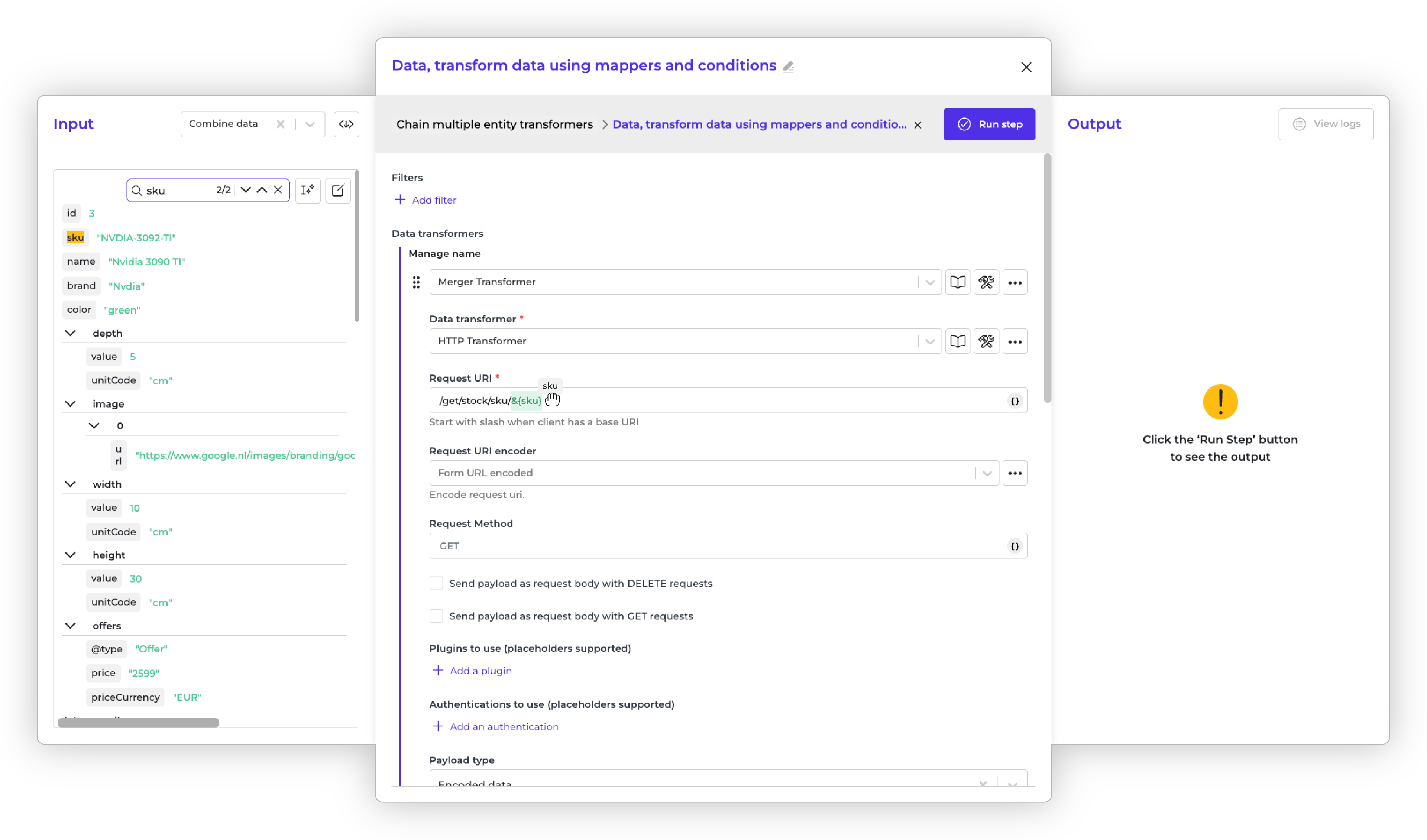
Task: Click the AI text cursor icon next to search
Action: (x=307, y=190)
